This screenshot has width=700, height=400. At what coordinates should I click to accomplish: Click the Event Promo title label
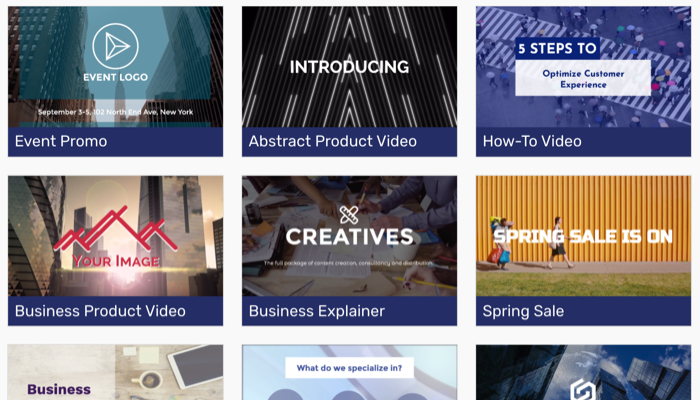(61, 142)
